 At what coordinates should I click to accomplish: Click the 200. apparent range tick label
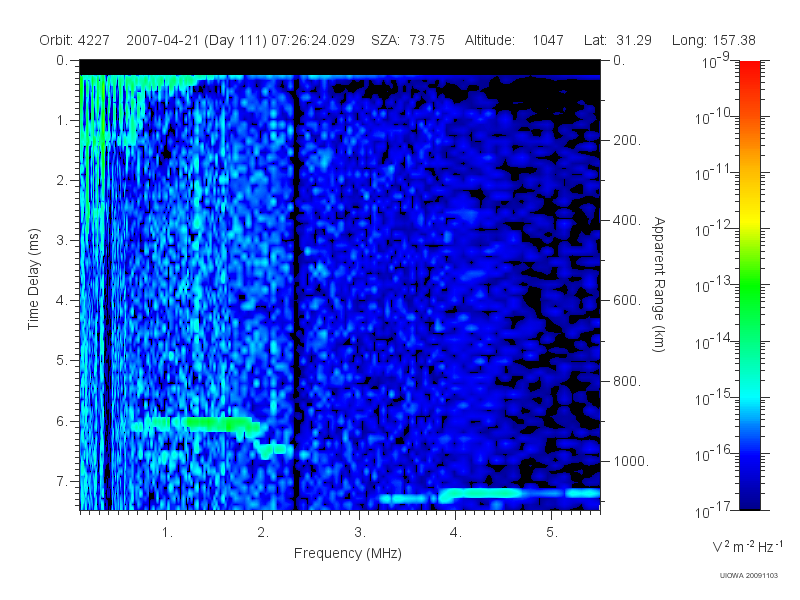[x=627, y=140]
